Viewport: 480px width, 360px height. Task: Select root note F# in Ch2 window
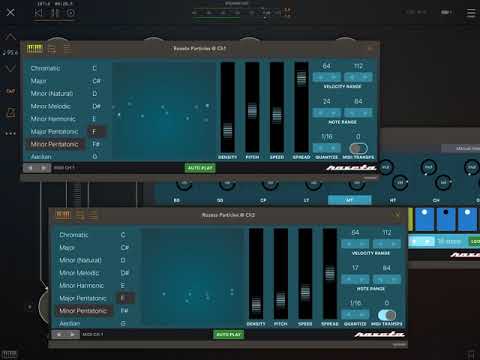124,311
